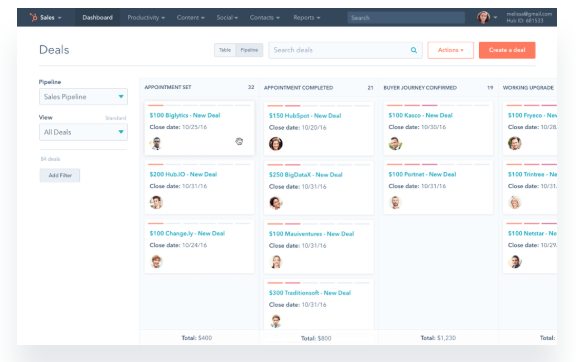Viewport: 576px width, 362px height.
Task: Expand the arrow beside the profile avatar
Action: (495, 17)
